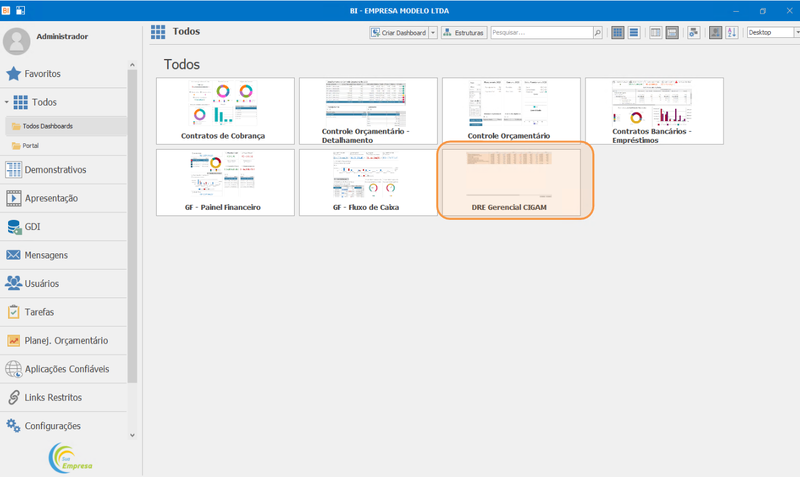Screen dimensions: 800x477
Task: Toggle the user filter toolbar icon
Action: [715, 33]
